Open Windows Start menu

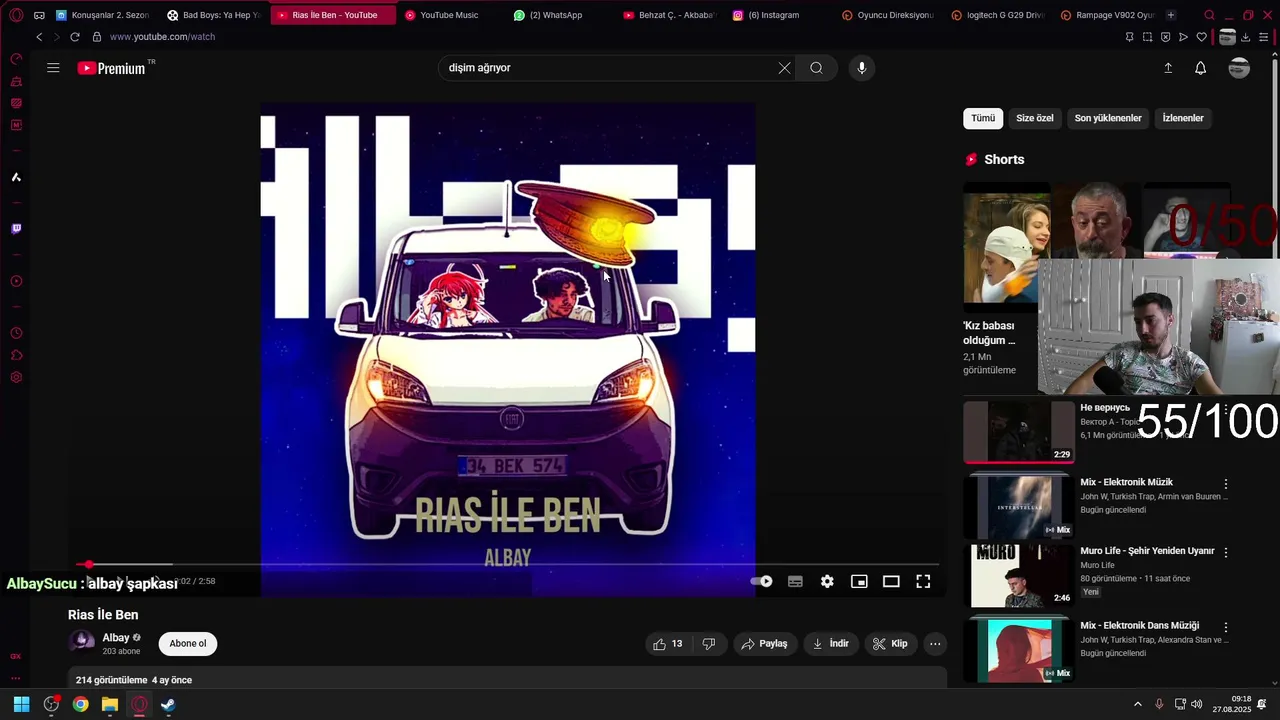[21, 704]
